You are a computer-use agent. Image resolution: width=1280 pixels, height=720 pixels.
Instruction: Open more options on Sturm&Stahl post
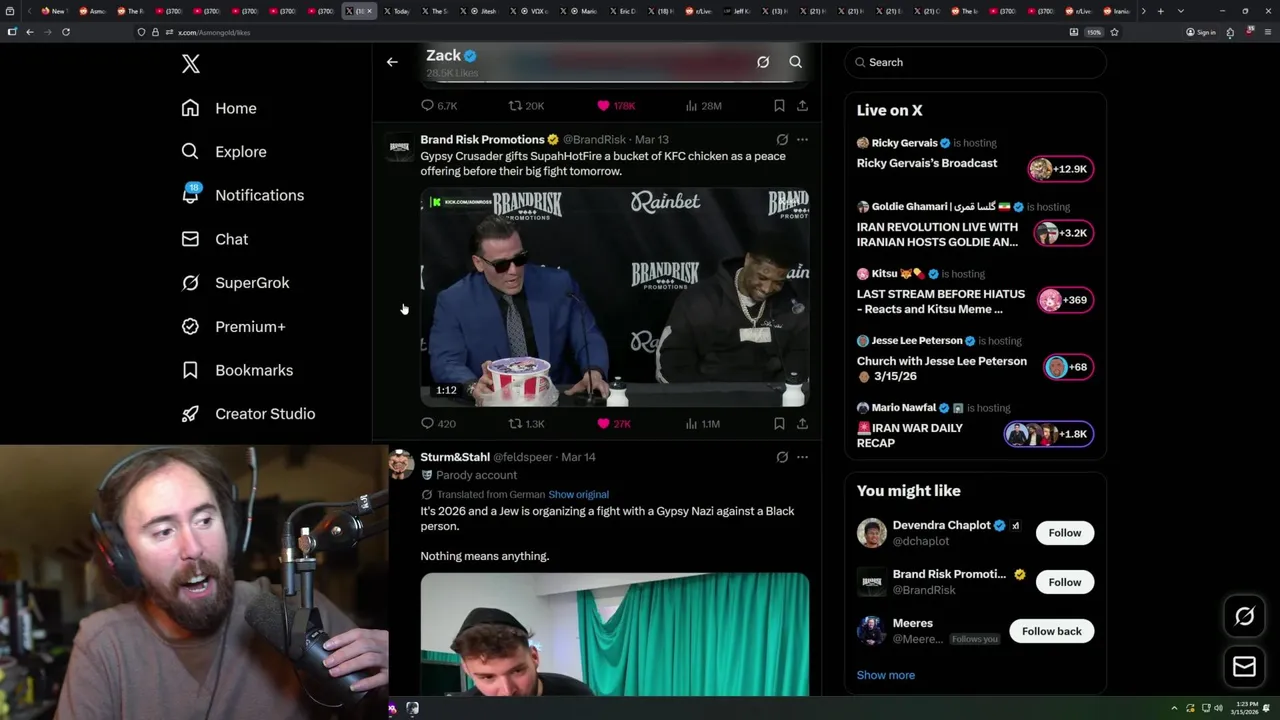pyautogui.click(x=802, y=457)
